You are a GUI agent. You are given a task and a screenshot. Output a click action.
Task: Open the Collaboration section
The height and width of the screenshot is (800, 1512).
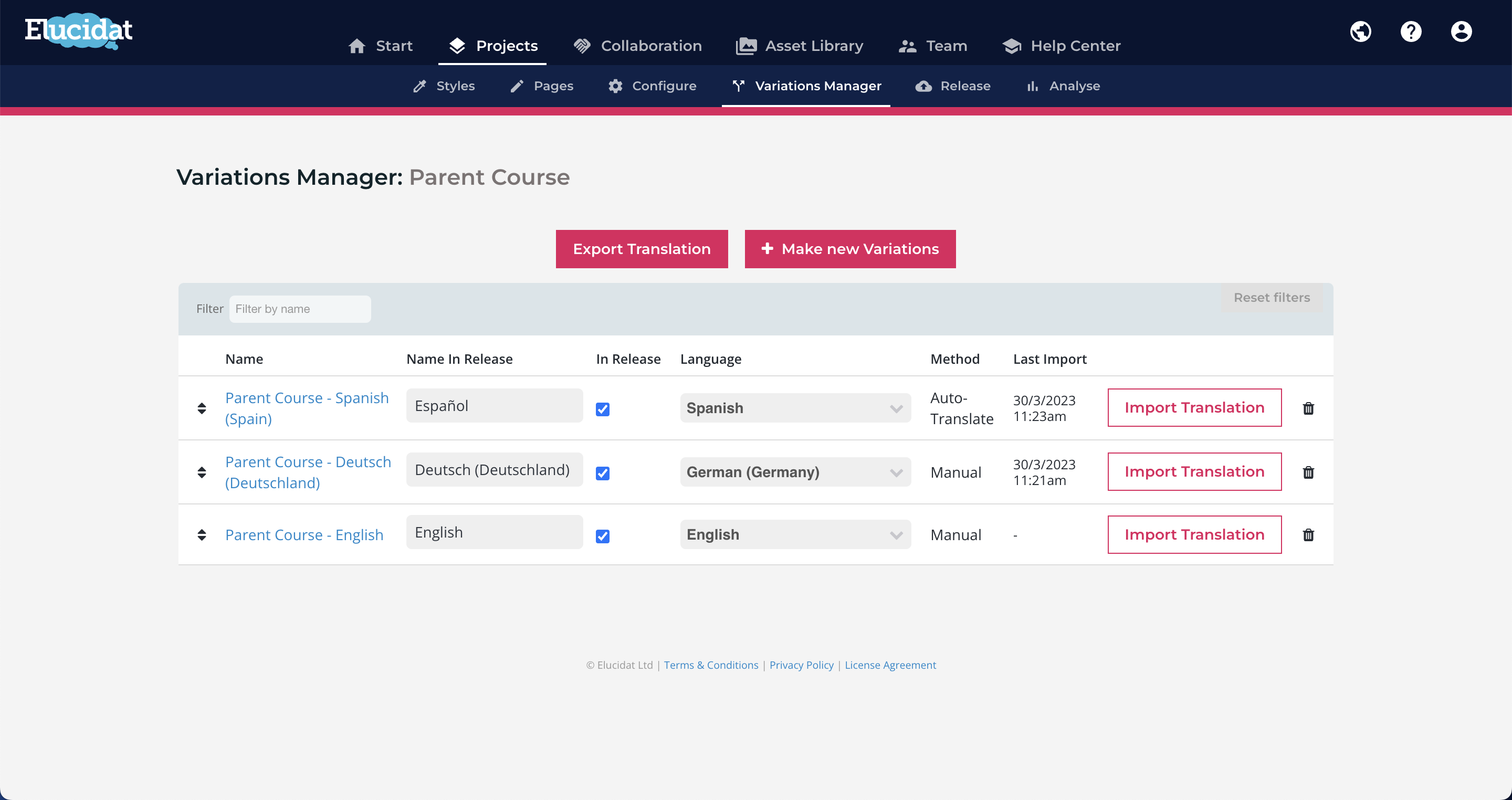(637, 46)
